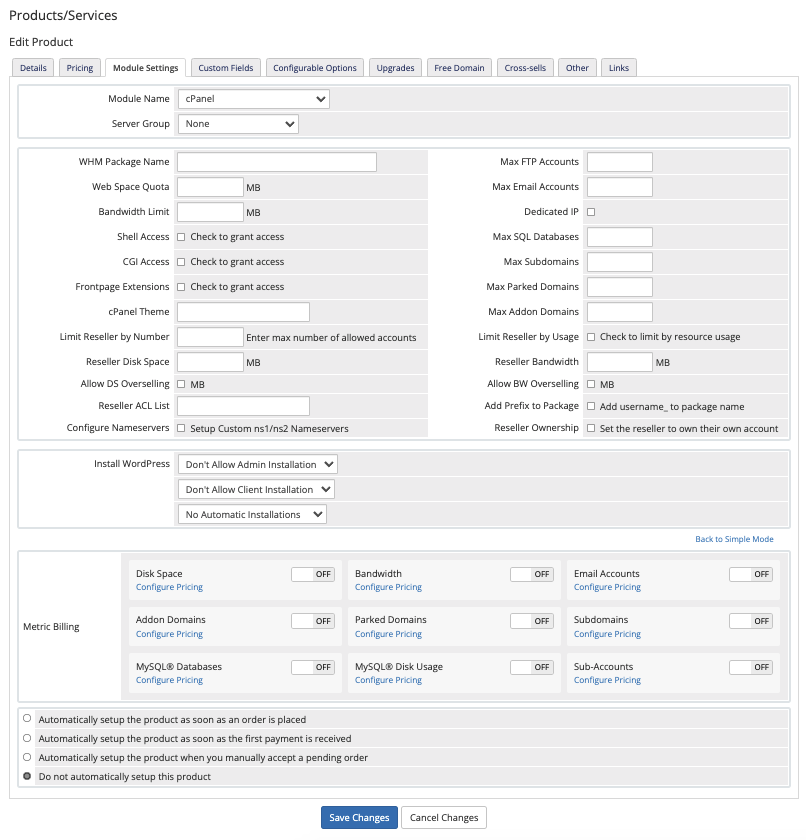Click the Max FTP Accounts field

(x=620, y=162)
